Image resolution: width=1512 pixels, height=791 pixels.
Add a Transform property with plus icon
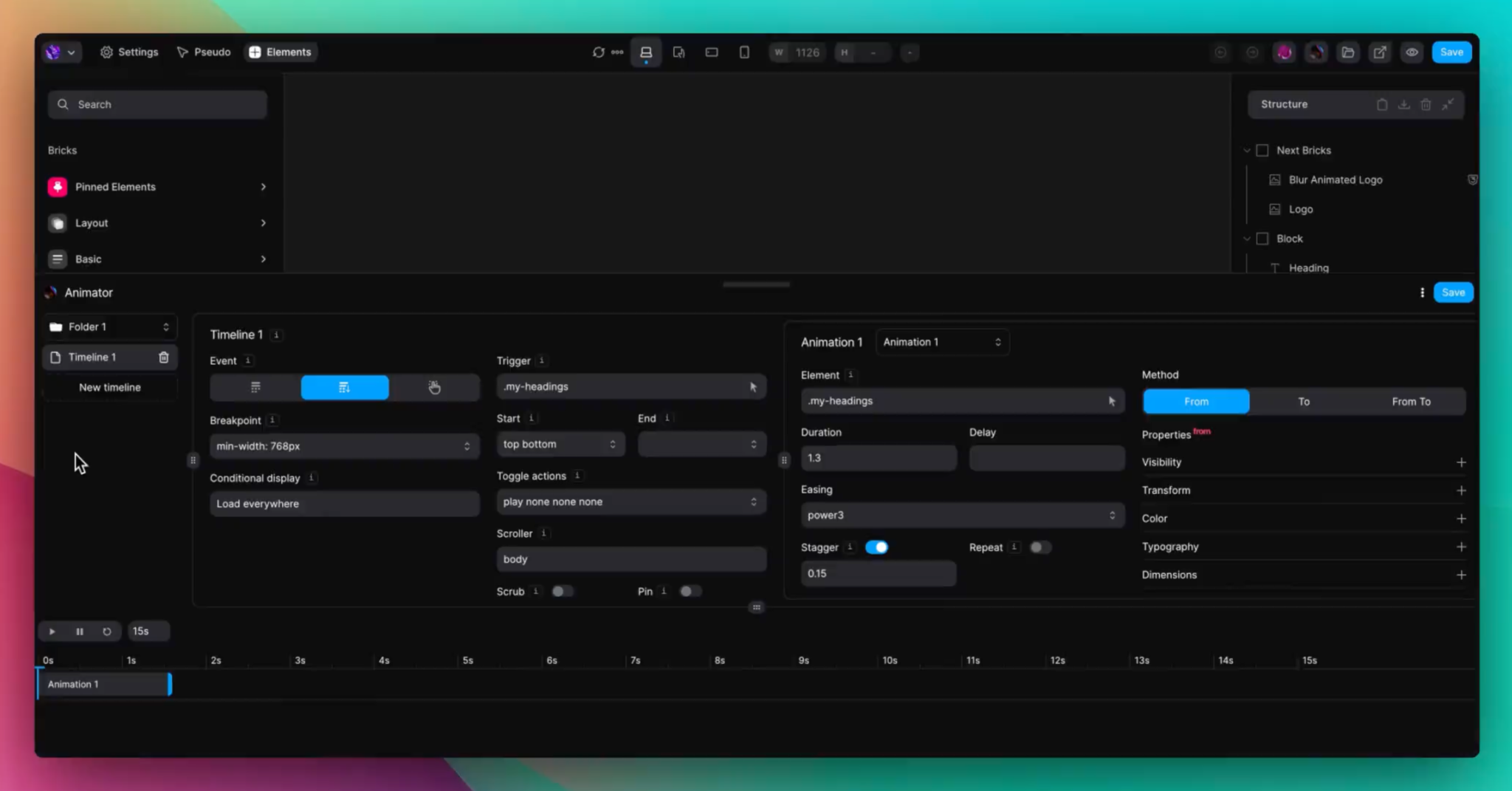(1461, 490)
